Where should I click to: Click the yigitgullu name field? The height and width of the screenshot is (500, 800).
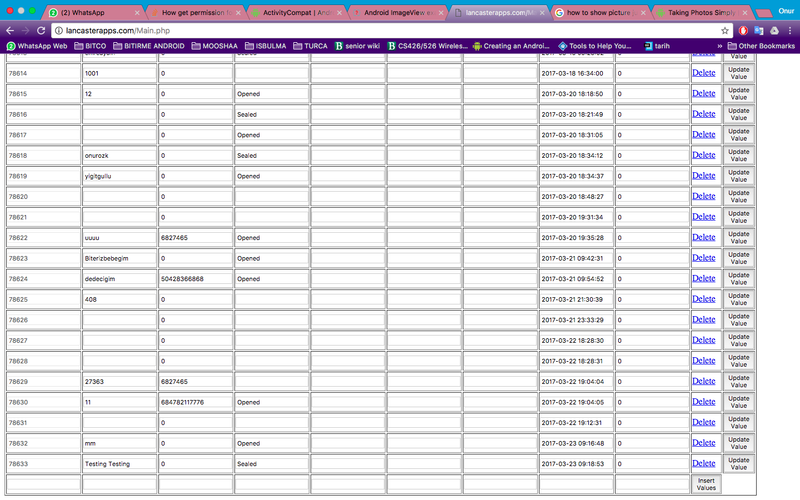[x=119, y=176]
